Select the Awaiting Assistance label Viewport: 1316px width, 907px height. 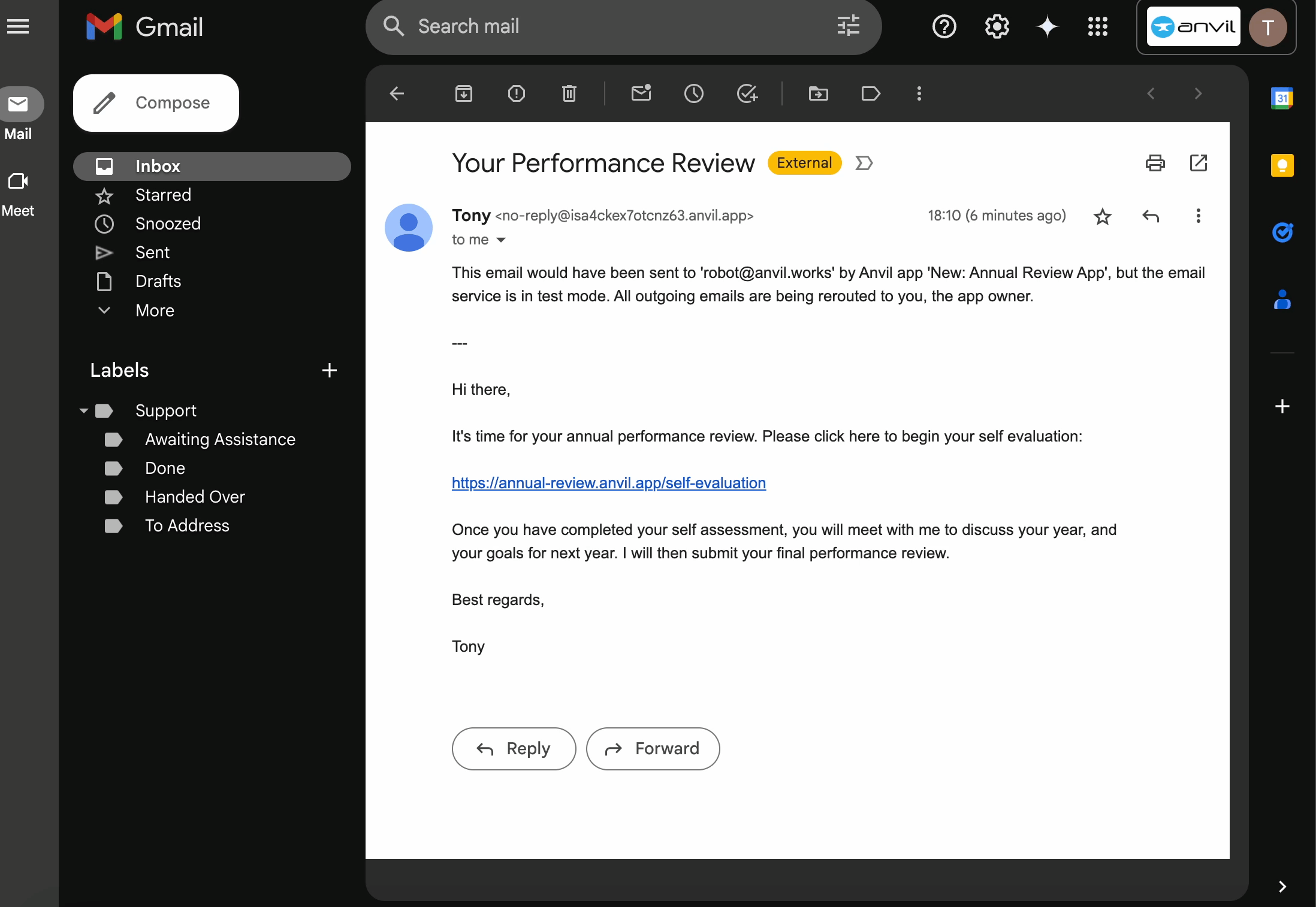pos(220,439)
